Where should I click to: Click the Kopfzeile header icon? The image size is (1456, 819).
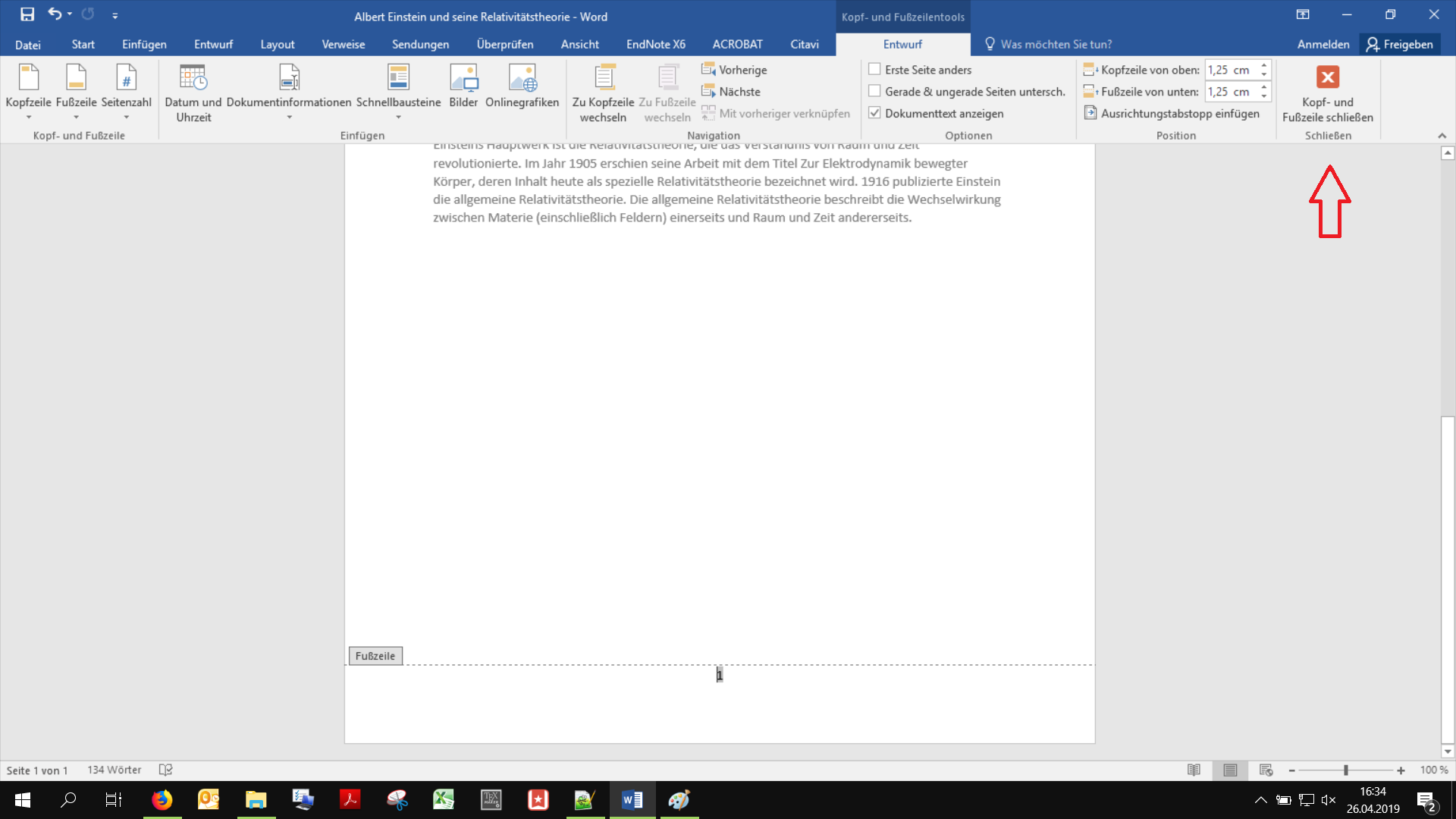point(28,78)
